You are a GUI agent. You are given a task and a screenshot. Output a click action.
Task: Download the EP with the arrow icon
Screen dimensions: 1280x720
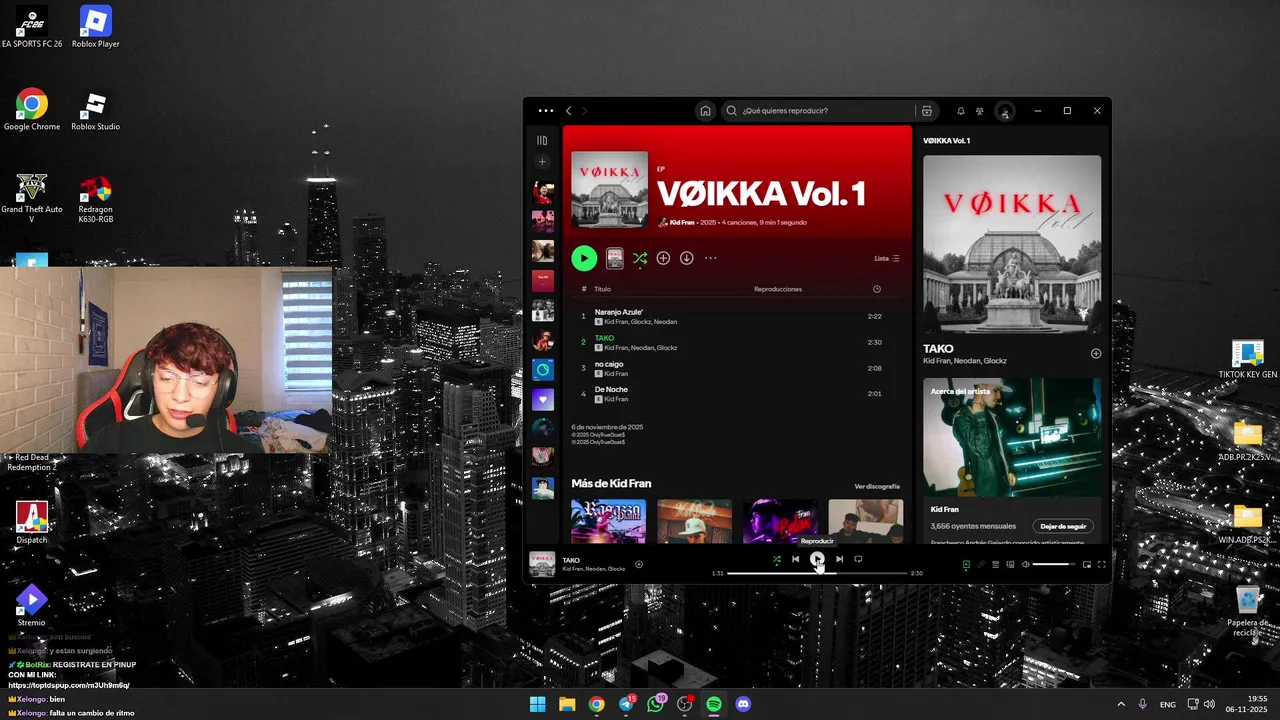tap(687, 258)
